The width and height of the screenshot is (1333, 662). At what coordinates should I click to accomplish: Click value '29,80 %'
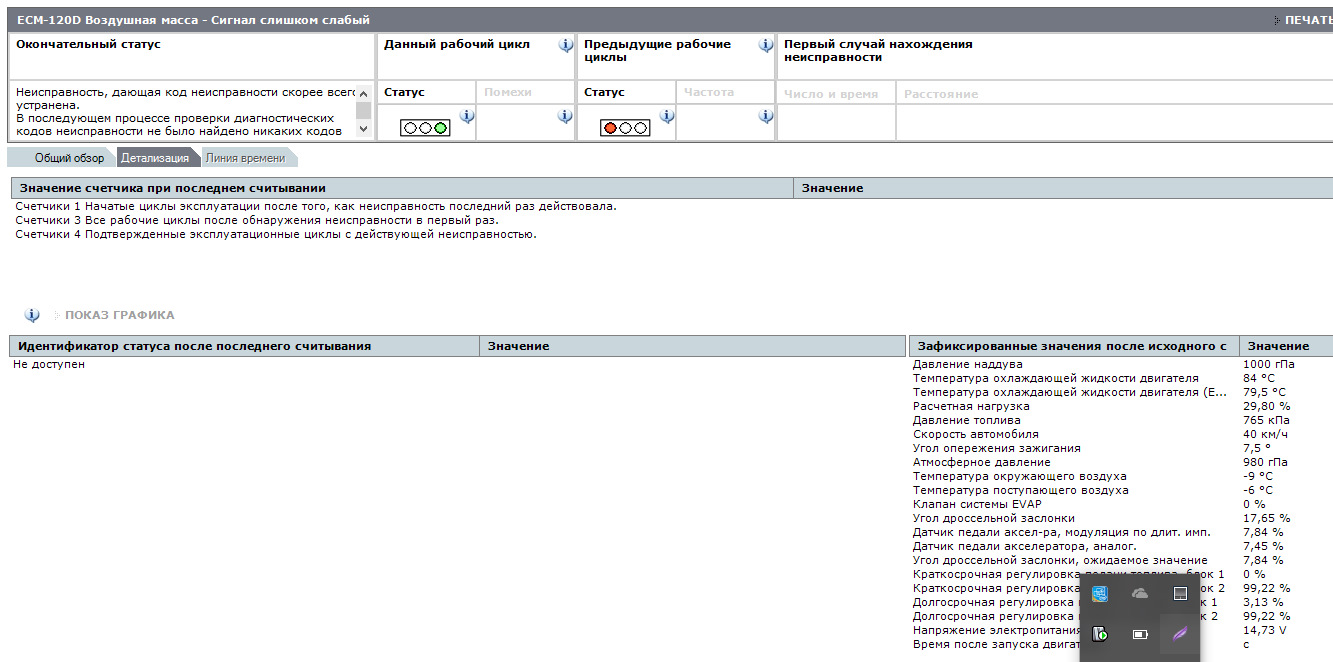click(1266, 406)
